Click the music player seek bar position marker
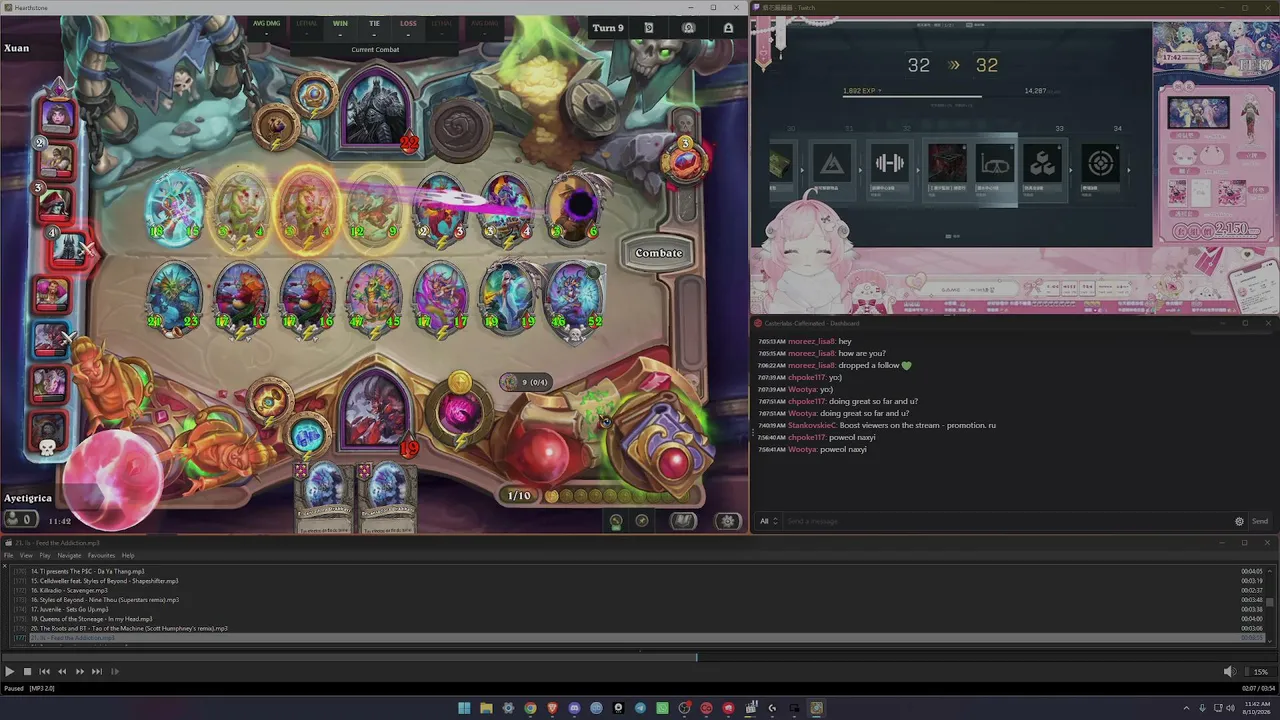Viewport: 1280px width, 720px height. tap(697, 657)
